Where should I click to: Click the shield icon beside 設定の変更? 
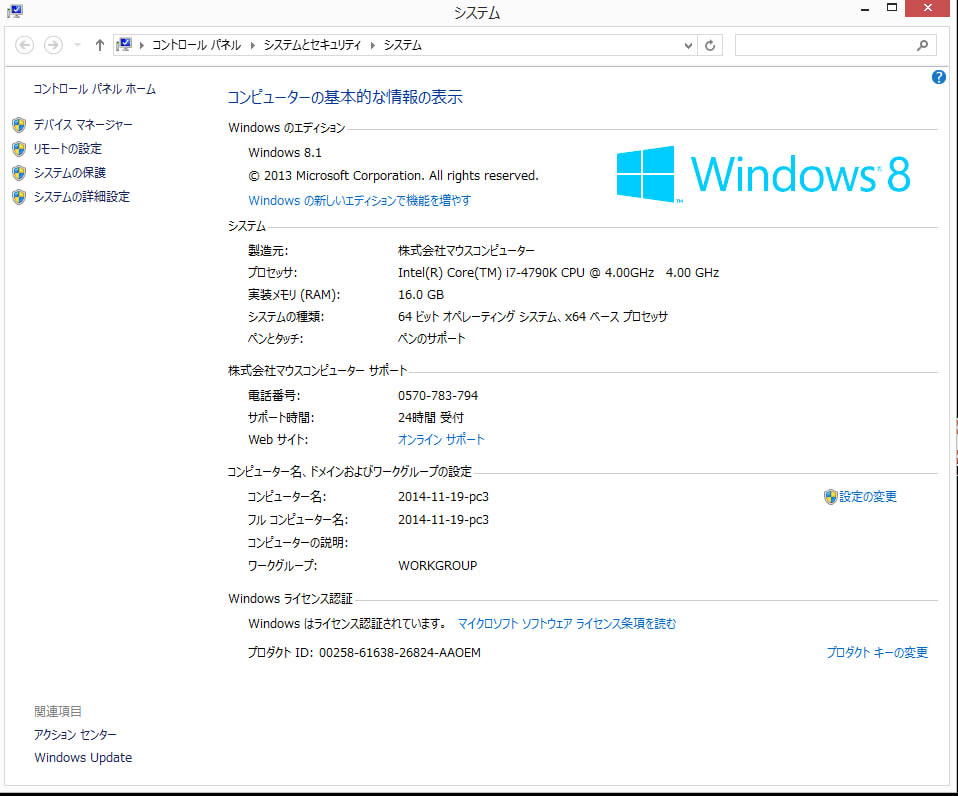coord(830,497)
